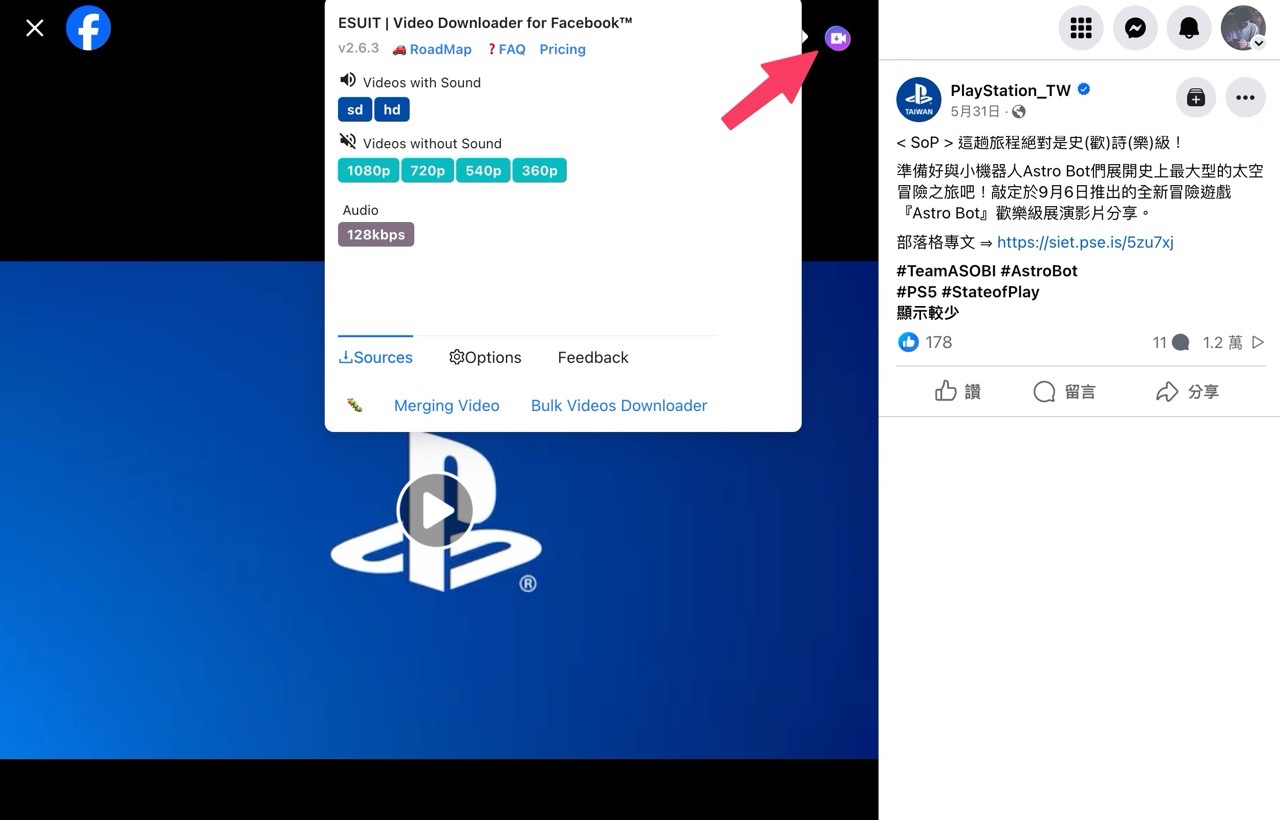Switch to the Options tab
Image resolution: width=1280 pixels, height=820 pixels.
(485, 357)
